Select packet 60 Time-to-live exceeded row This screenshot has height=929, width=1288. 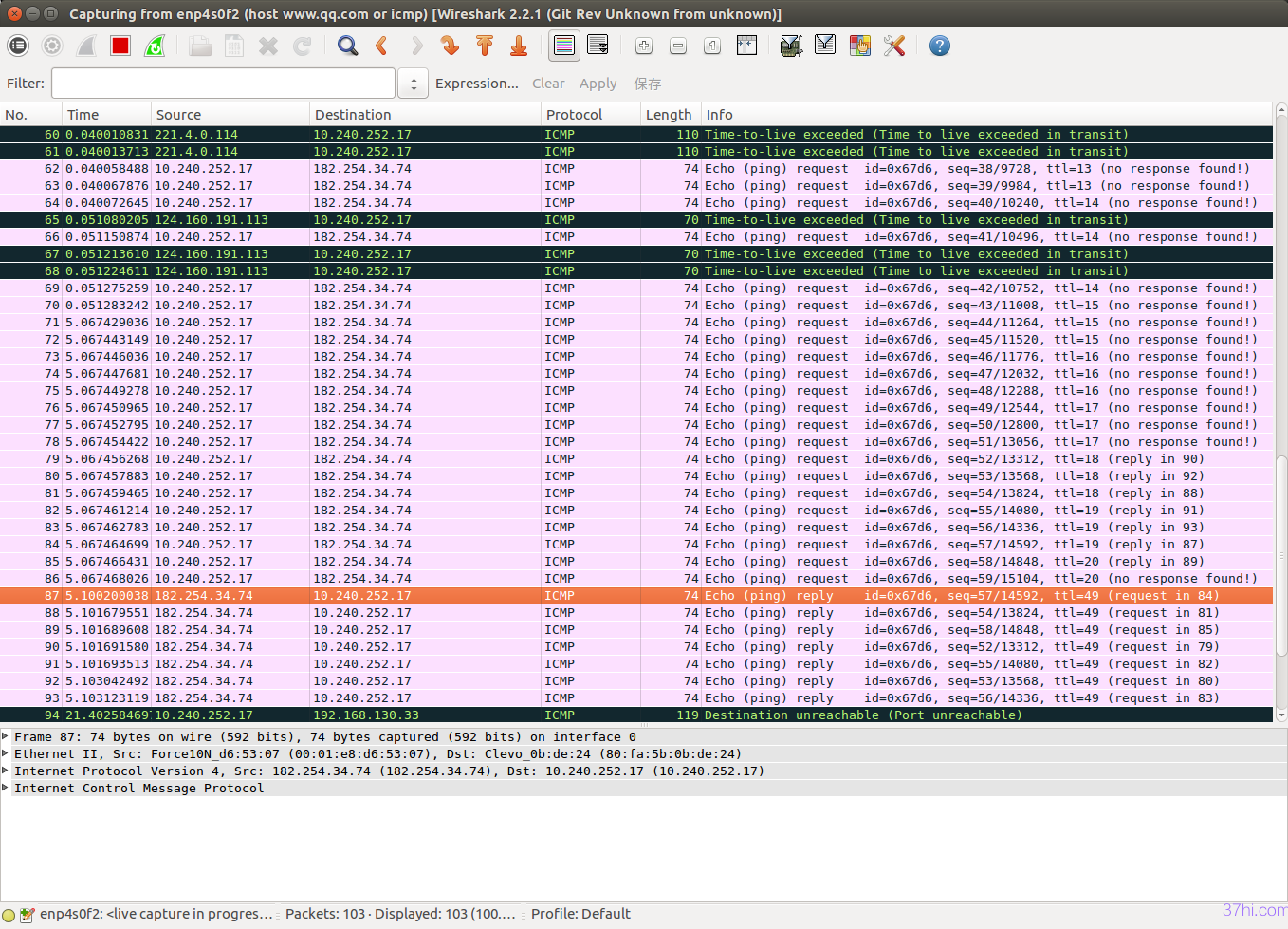[x=636, y=134]
